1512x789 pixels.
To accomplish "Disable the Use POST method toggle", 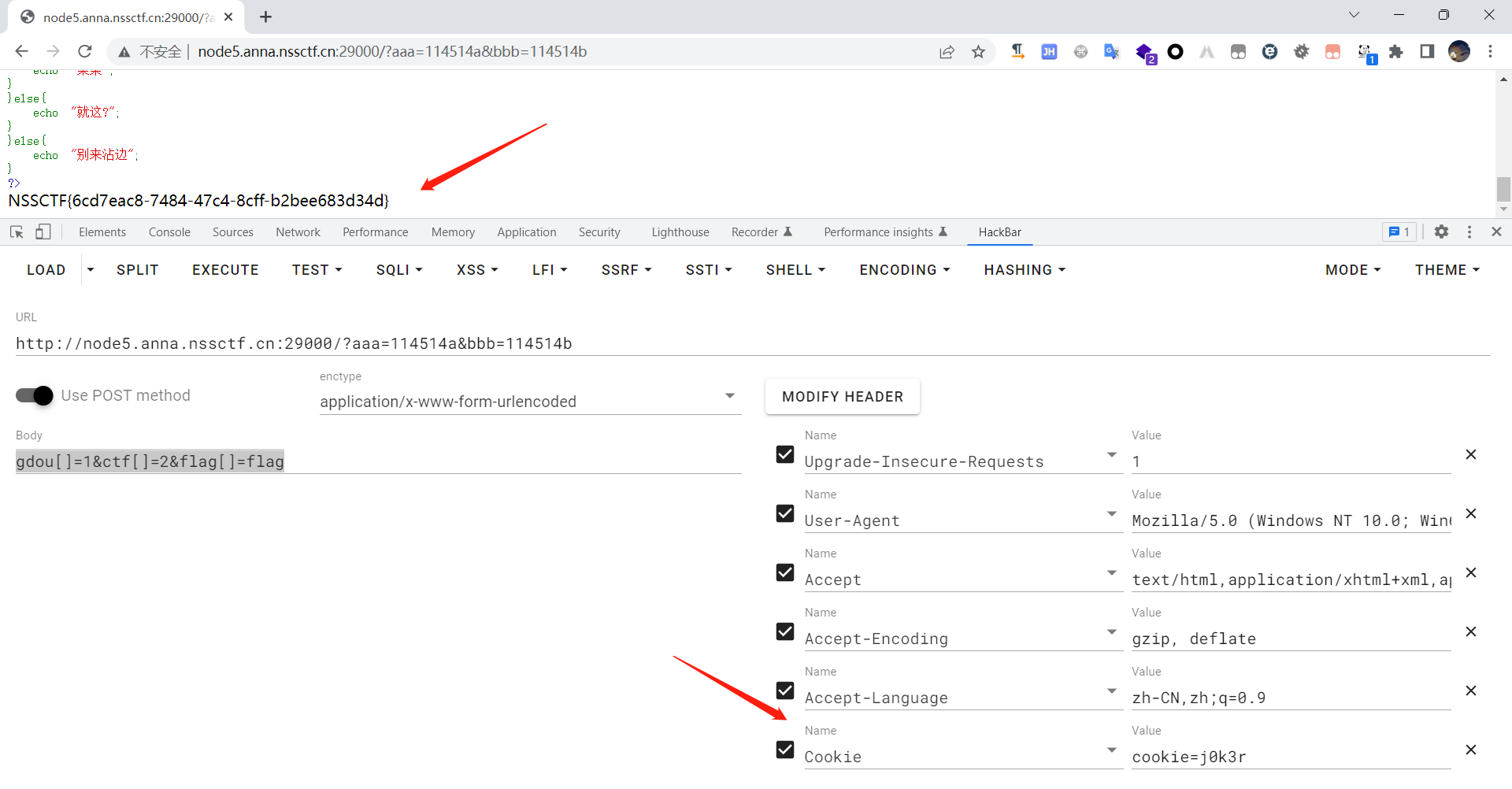I will (x=35, y=395).
